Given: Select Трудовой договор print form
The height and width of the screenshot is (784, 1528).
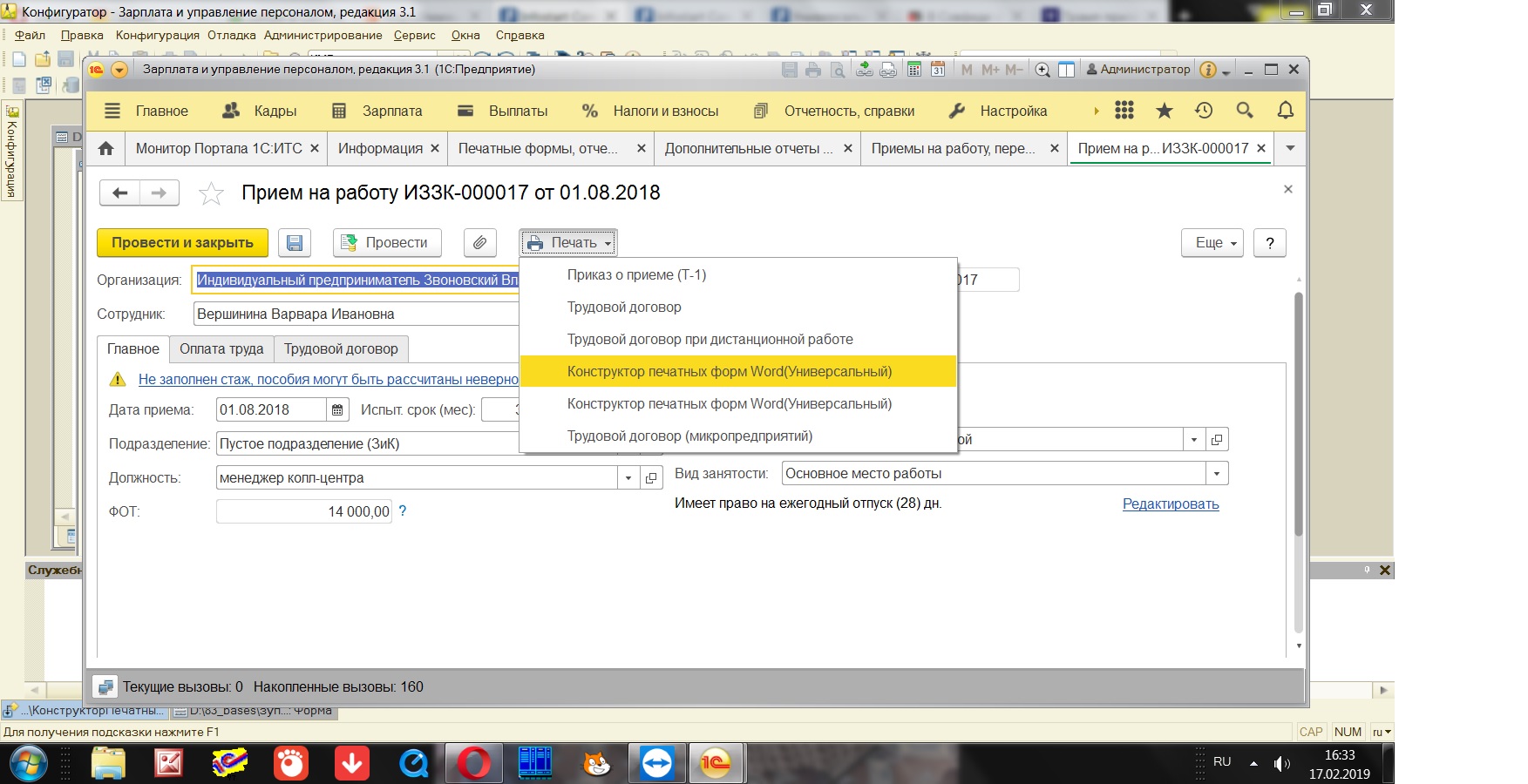Looking at the screenshot, I should click(738, 307).
